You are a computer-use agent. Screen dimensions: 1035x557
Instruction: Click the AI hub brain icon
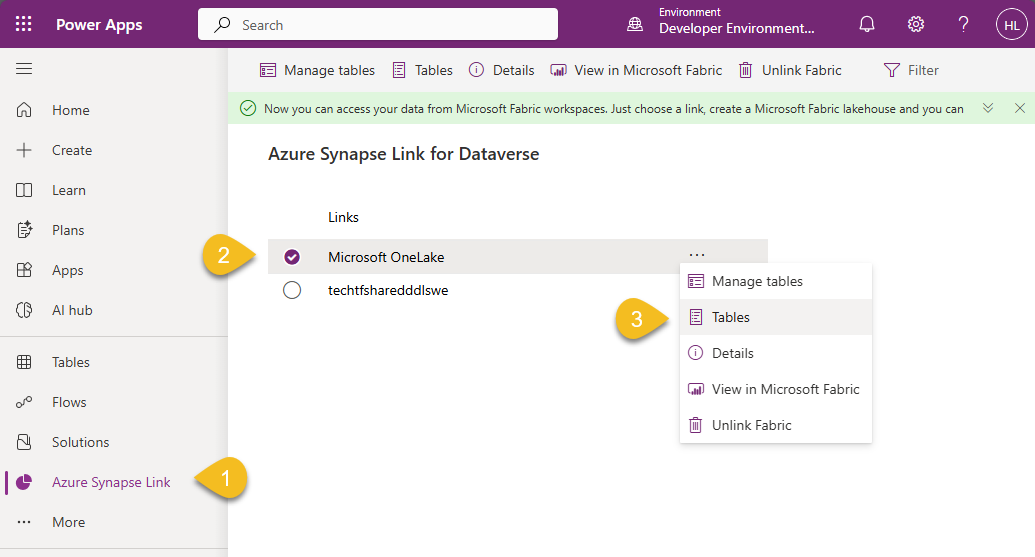(24, 310)
